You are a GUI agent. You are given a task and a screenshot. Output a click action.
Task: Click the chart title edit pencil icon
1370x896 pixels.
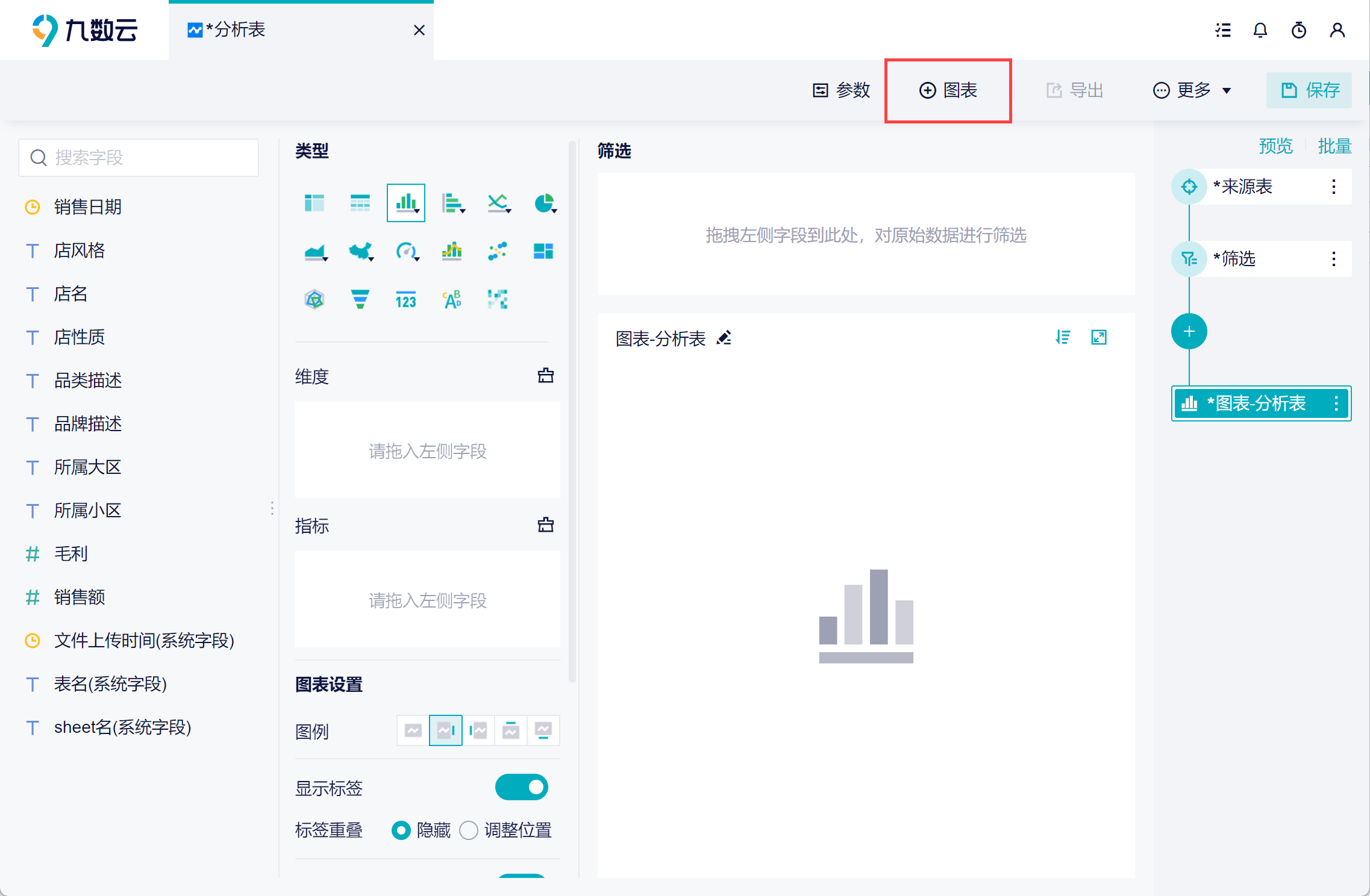pos(724,338)
